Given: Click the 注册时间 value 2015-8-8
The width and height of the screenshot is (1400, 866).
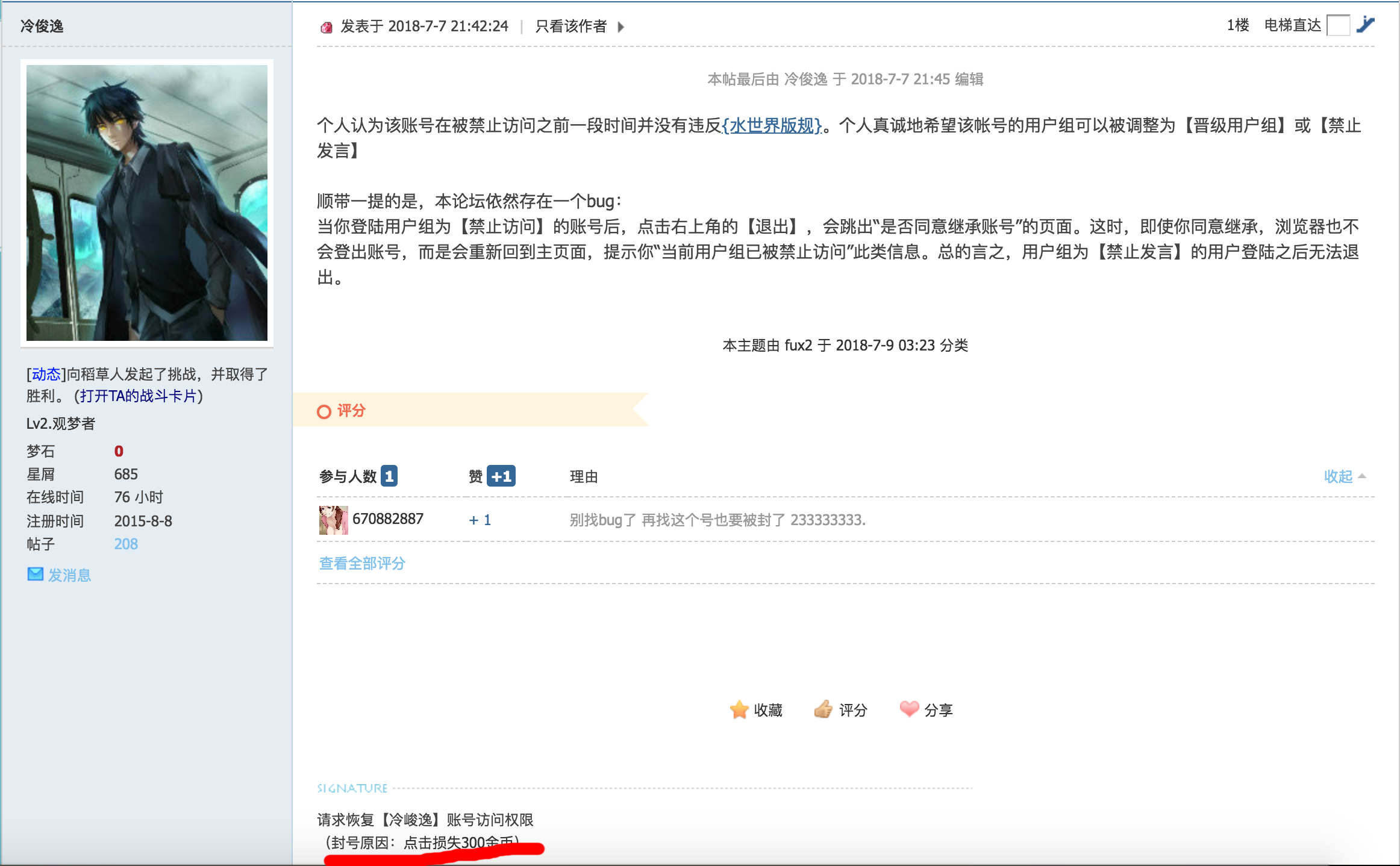Looking at the screenshot, I should click(x=143, y=521).
